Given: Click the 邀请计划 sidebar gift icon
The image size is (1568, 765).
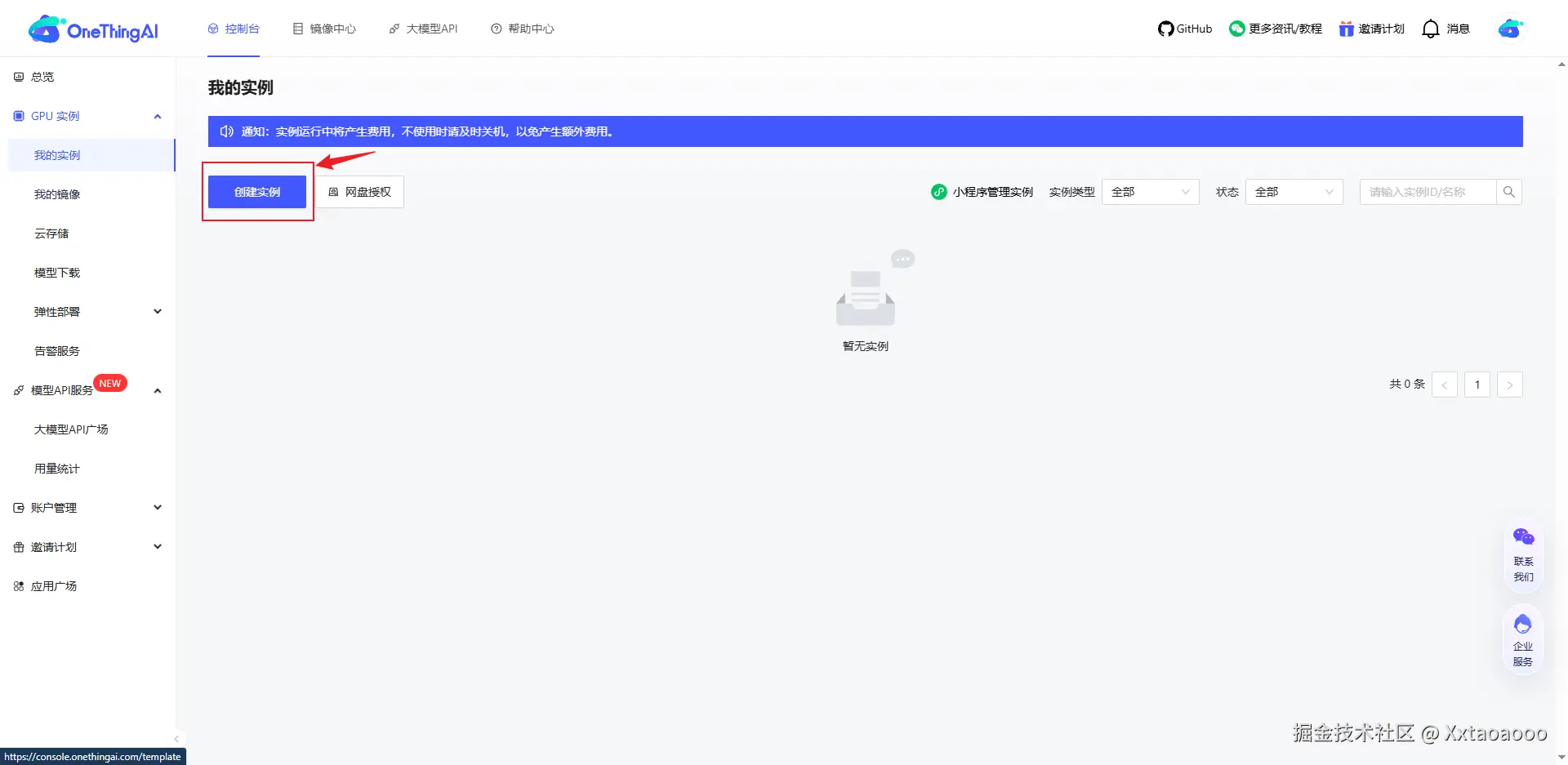Looking at the screenshot, I should 19,547.
